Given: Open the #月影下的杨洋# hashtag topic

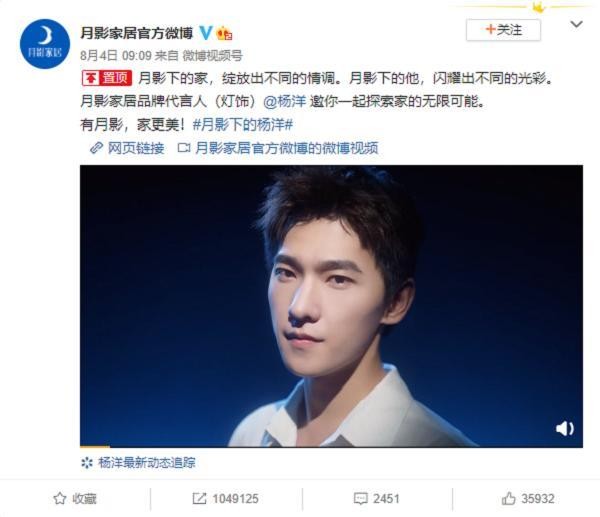Looking at the screenshot, I should (x=243, y=125).
